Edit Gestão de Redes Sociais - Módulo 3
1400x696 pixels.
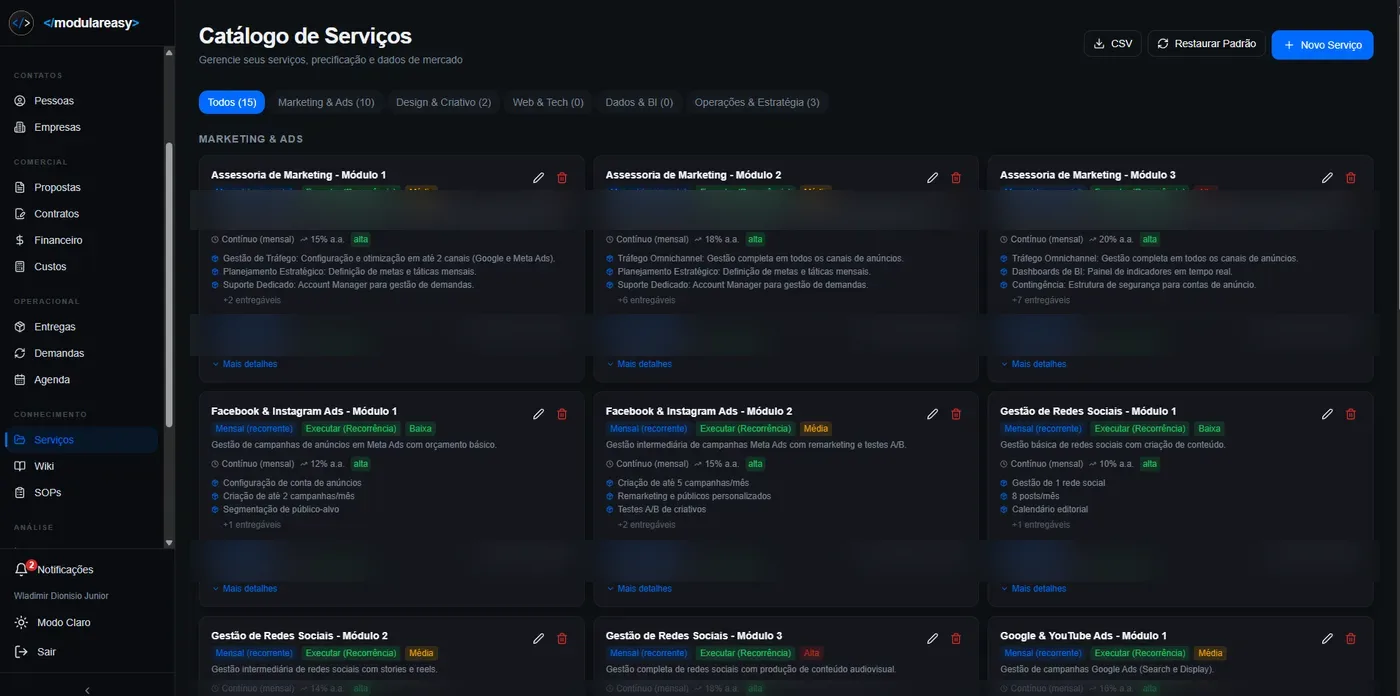933,638
